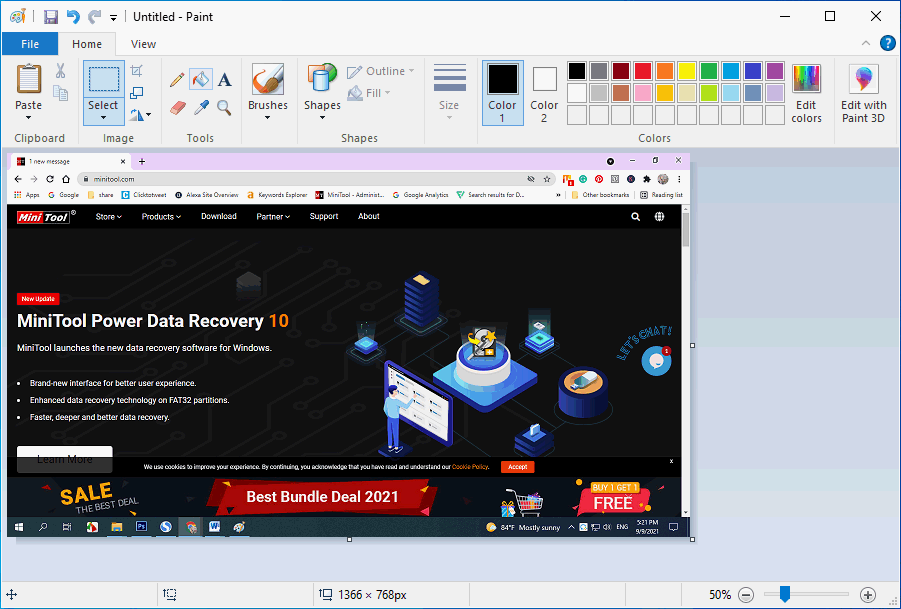Open the Rotate or flip dropdown
This screenshot has width=901, height=609.
point(140,114)
